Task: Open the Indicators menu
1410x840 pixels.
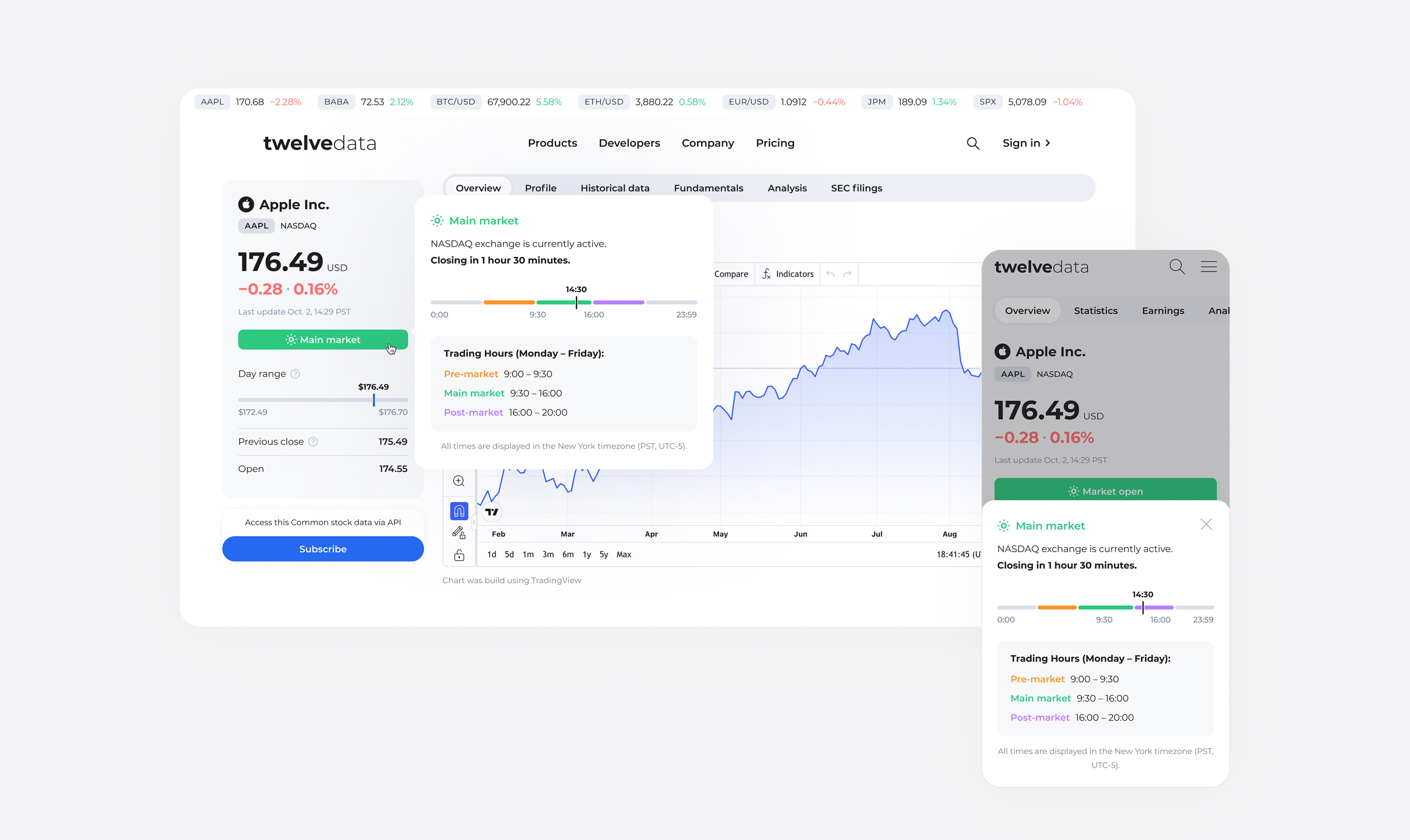Action: click(788, 274)
